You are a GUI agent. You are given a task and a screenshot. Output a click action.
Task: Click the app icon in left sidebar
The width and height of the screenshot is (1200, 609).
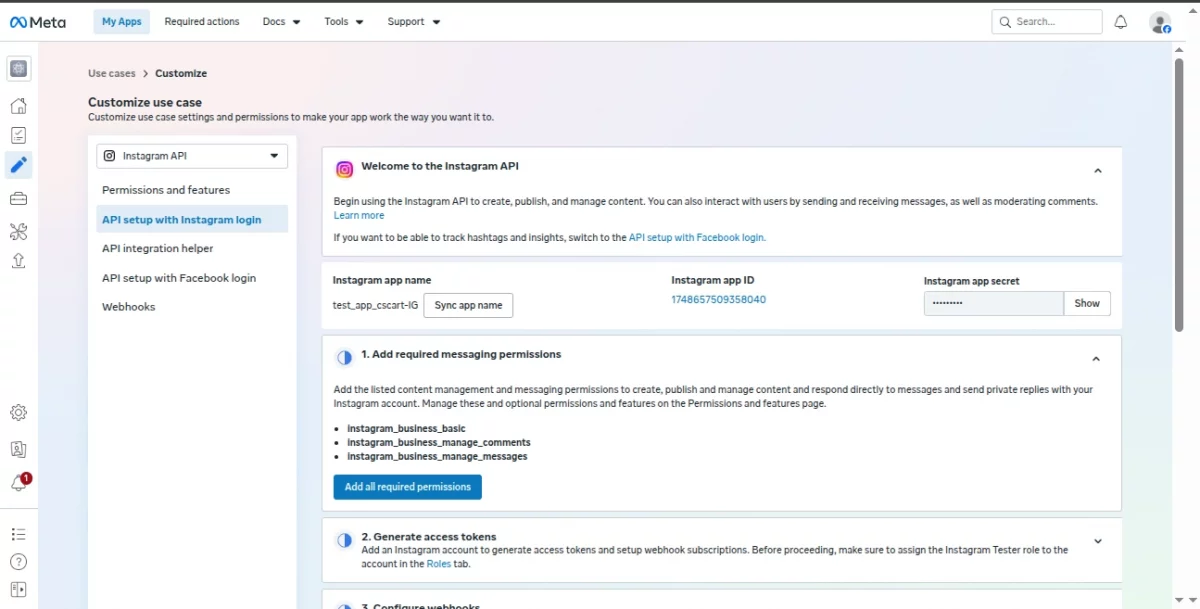click(x=19, y=69)
